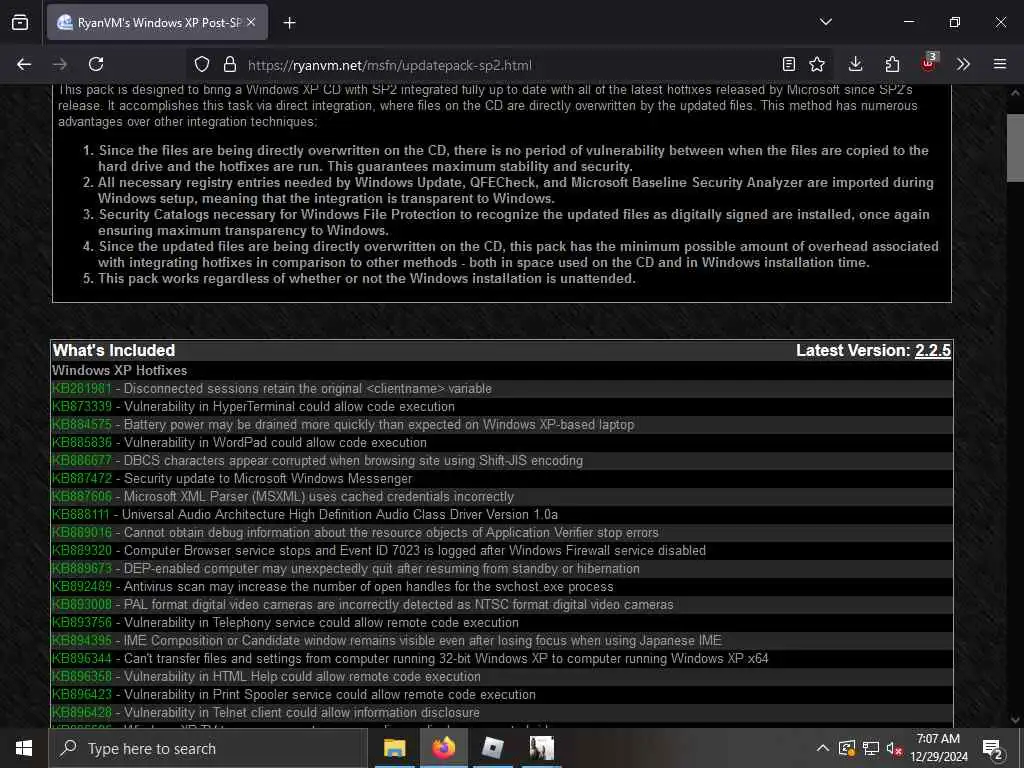Open the KB888111 hotfix link

click(x=81, y=515)
